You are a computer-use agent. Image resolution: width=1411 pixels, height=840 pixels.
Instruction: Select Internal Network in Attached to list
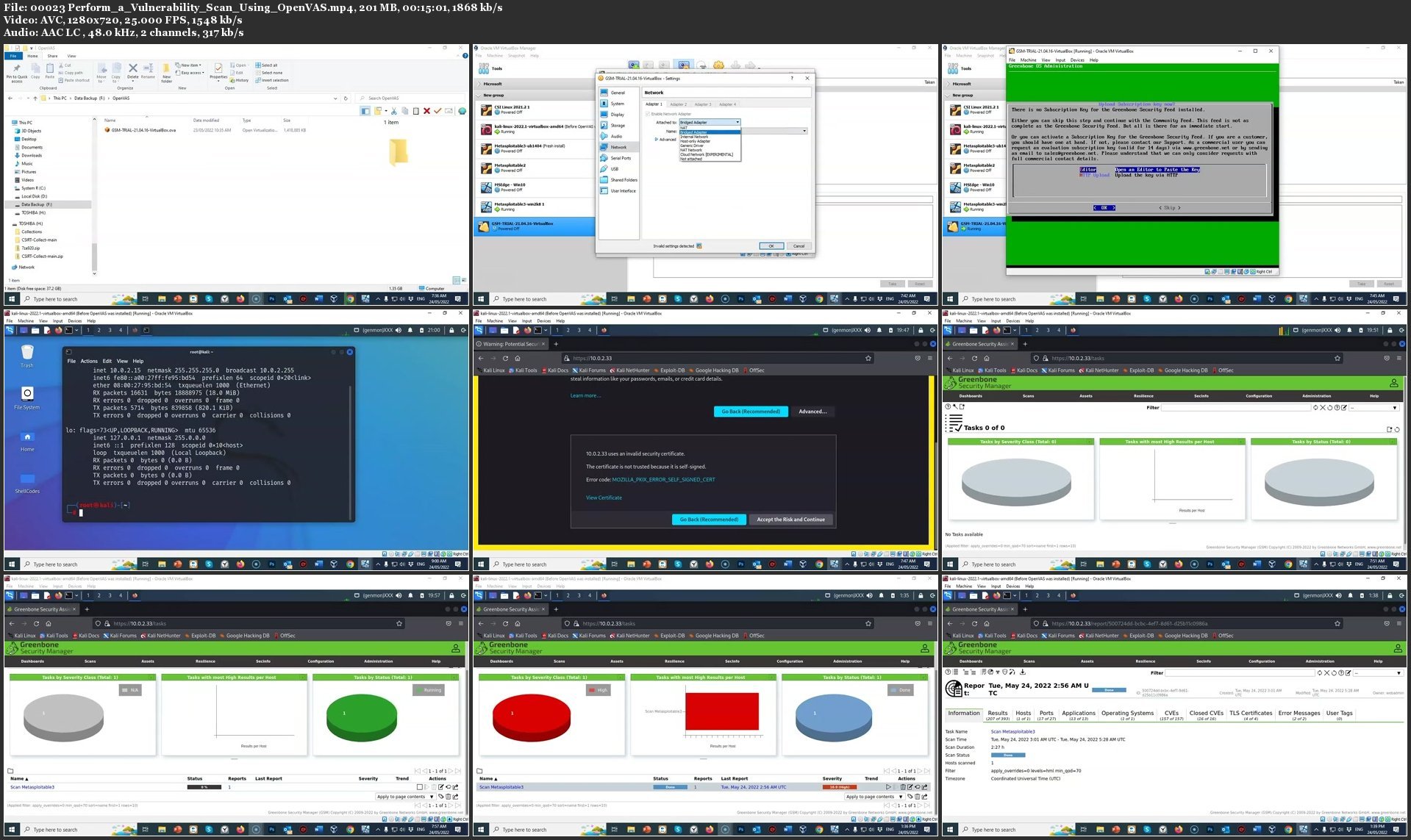pos(695,137)
